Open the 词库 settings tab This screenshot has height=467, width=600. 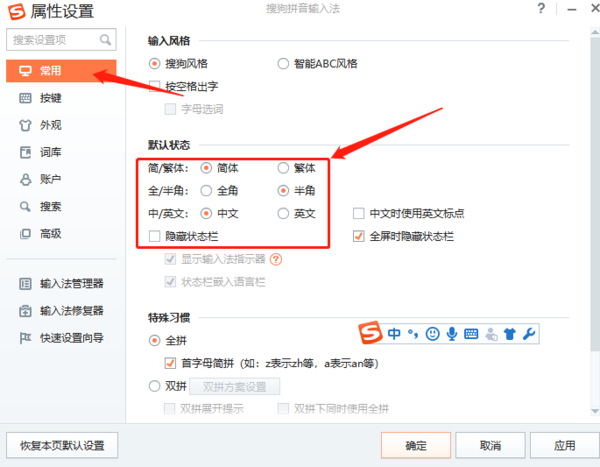click(x=61, y=152)
